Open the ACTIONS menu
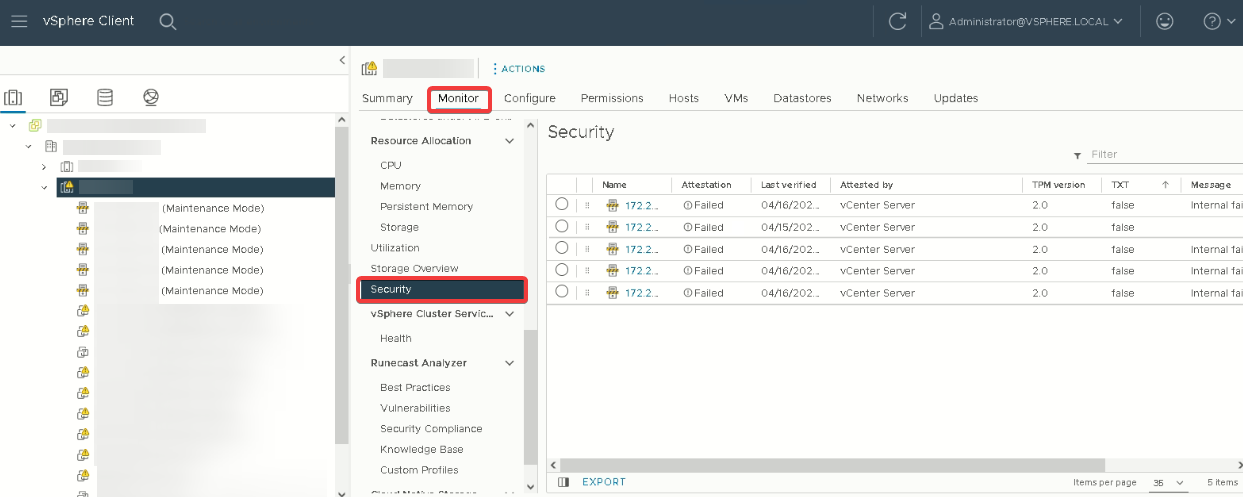1243x497 pixels. click(x=518, y=69)
